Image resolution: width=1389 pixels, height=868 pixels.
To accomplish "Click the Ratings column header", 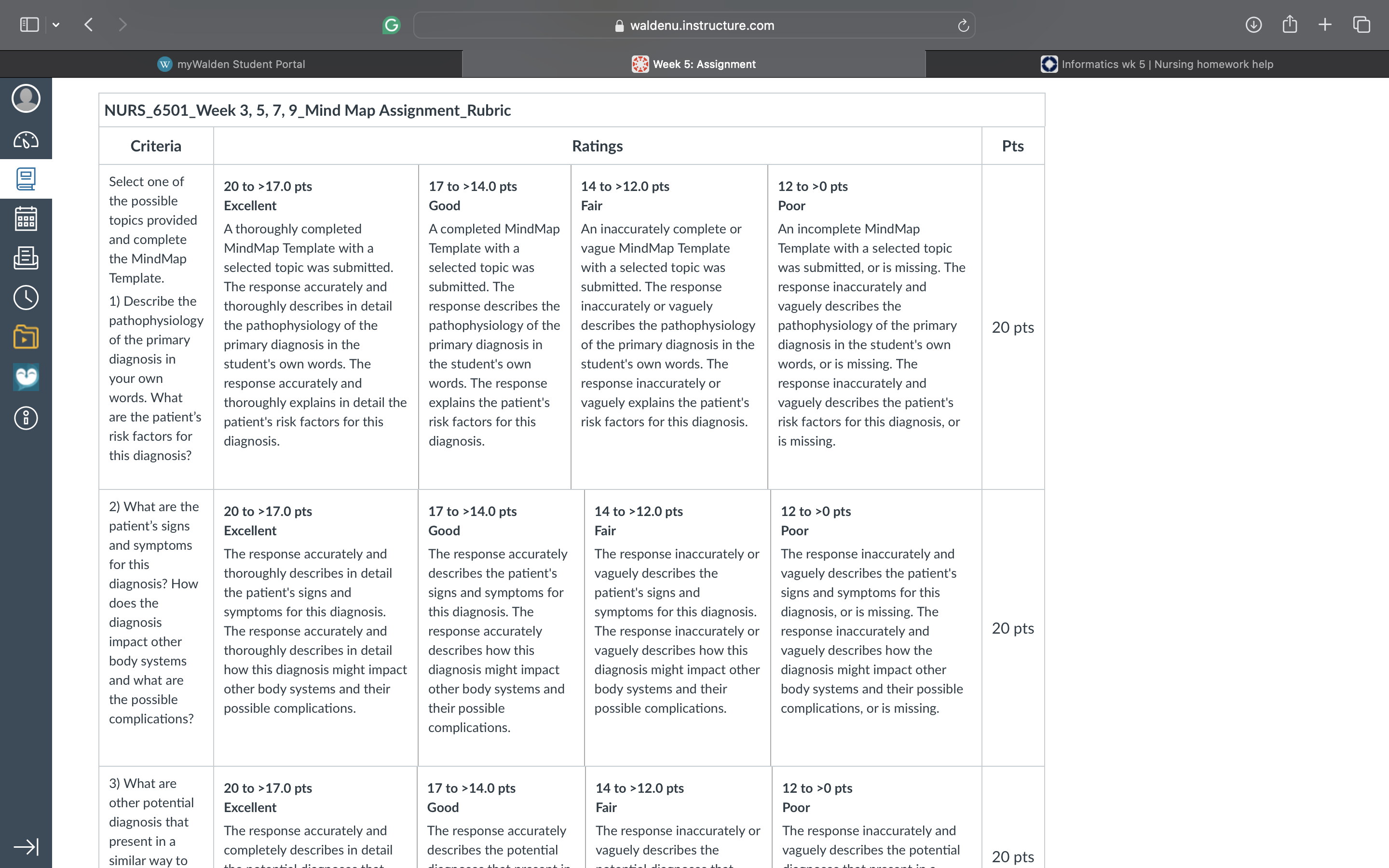I will pyautogui.click(x=597, y=146).
